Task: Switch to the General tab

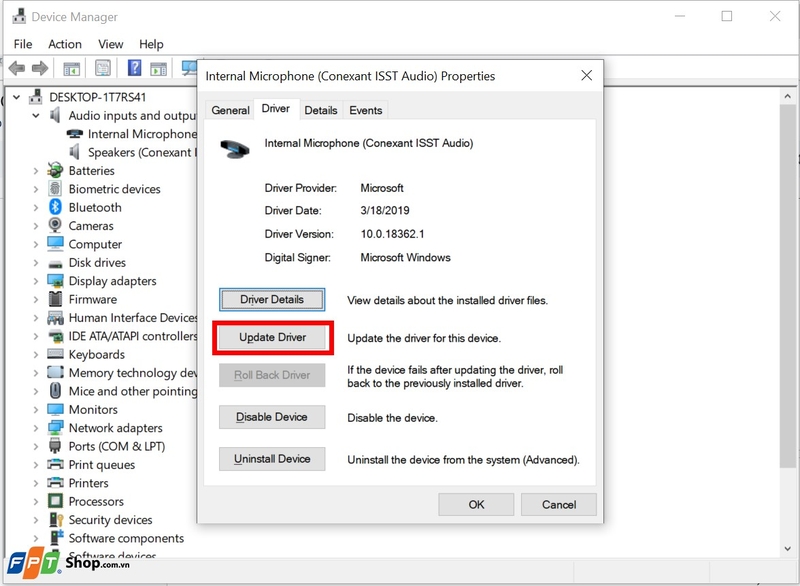Action: click(x=230, y=110)
